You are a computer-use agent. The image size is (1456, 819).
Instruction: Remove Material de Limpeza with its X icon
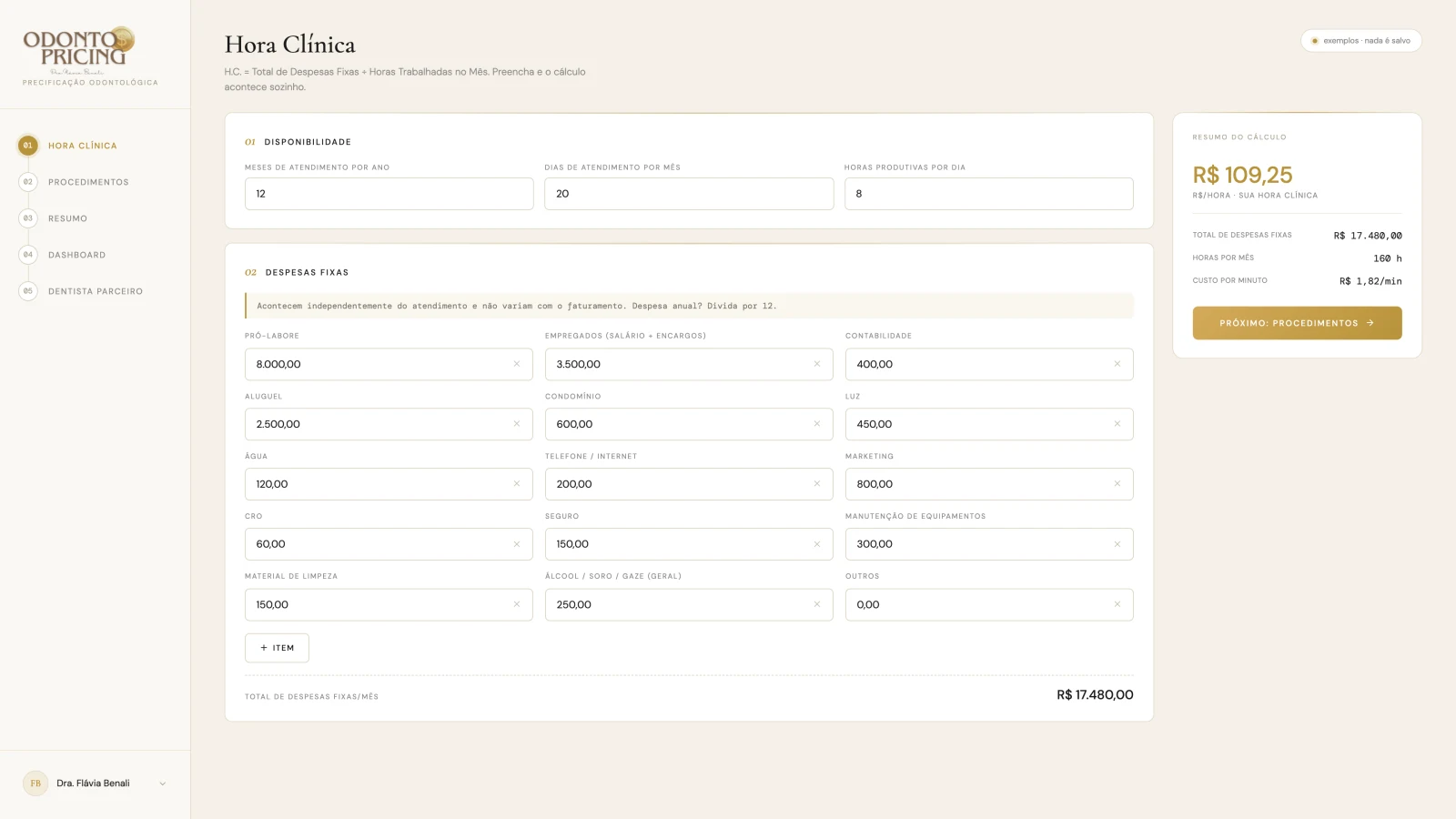click(517, 604)
